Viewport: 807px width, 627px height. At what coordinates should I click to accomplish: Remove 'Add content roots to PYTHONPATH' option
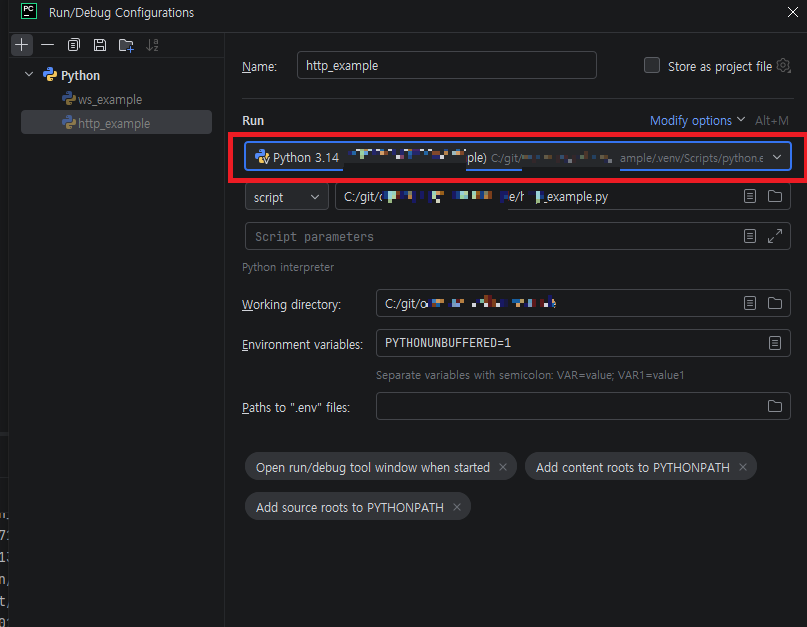[x=743, y=467]
